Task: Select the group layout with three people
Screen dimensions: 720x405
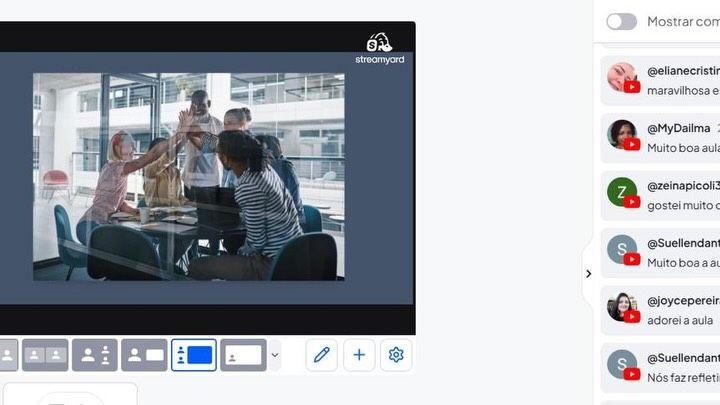Action: [x=95, y=355]
